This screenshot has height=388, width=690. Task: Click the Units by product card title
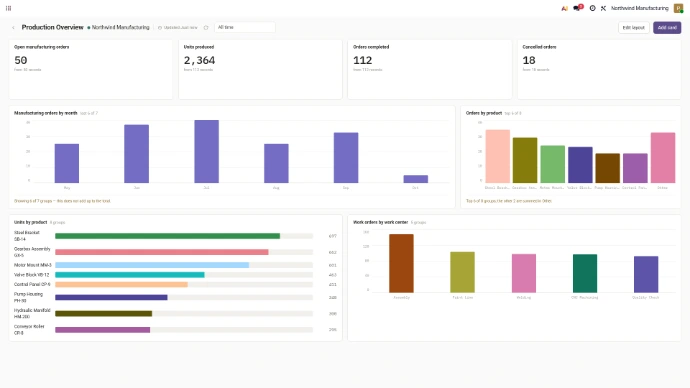[30, 222]
